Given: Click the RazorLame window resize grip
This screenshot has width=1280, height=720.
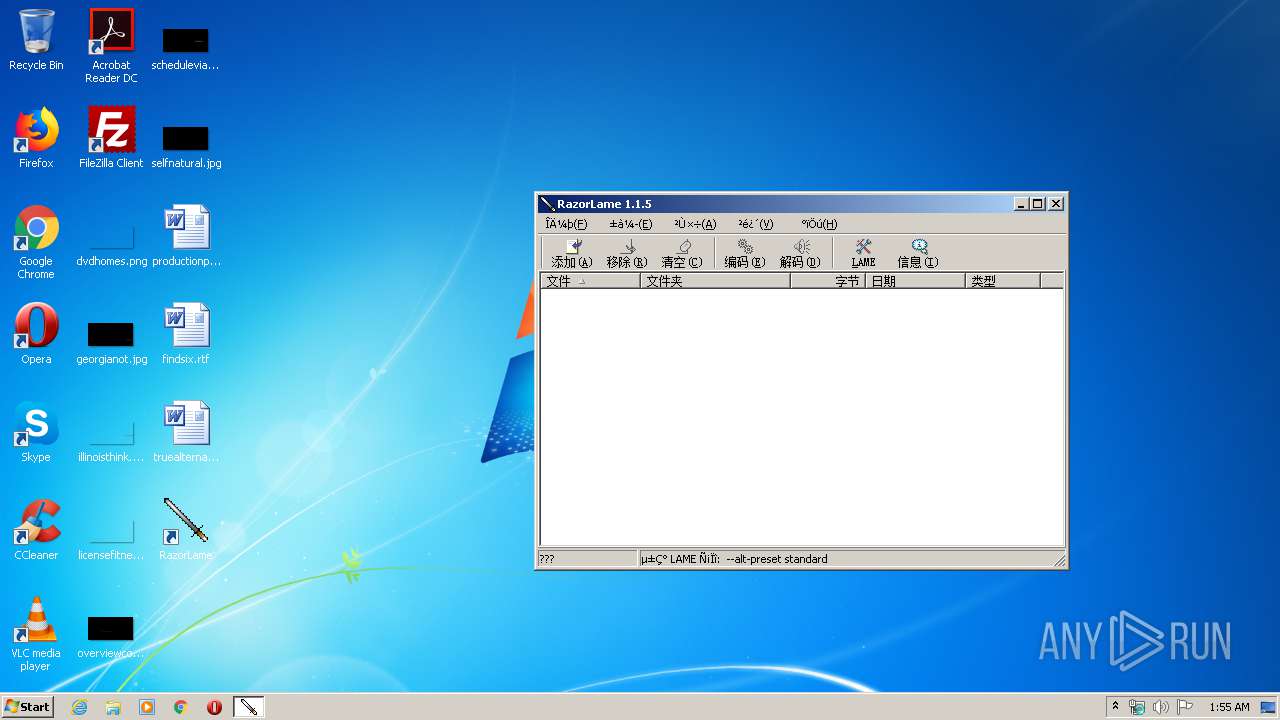Looking at the screenshot, I should (x=1059, y=561).
